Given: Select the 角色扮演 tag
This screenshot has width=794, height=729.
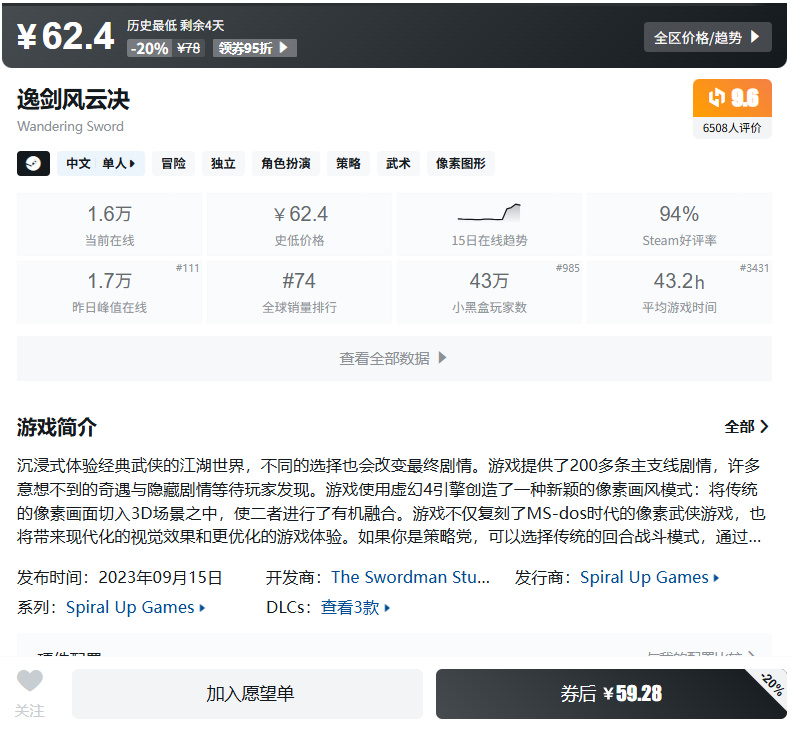Looking at the screenshot, I should 286,164.
